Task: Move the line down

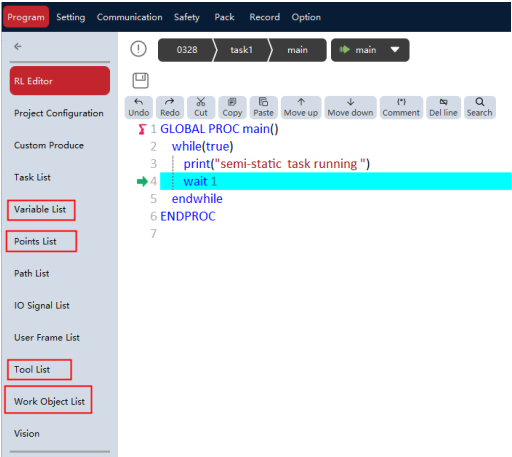Action: [x=350, y=107]
